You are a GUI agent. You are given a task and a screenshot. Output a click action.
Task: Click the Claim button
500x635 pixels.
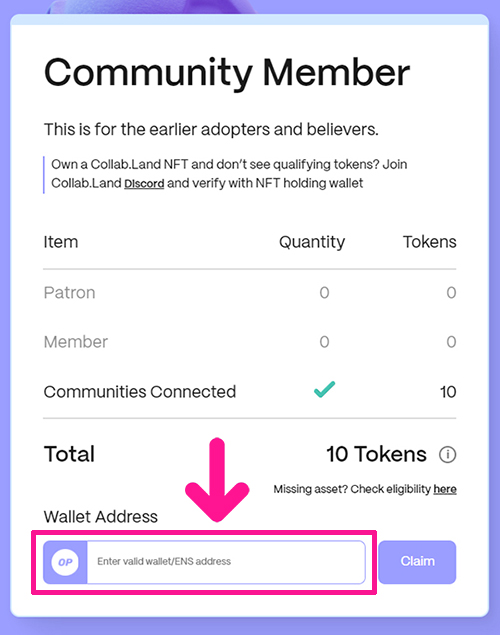coord(417,562)
